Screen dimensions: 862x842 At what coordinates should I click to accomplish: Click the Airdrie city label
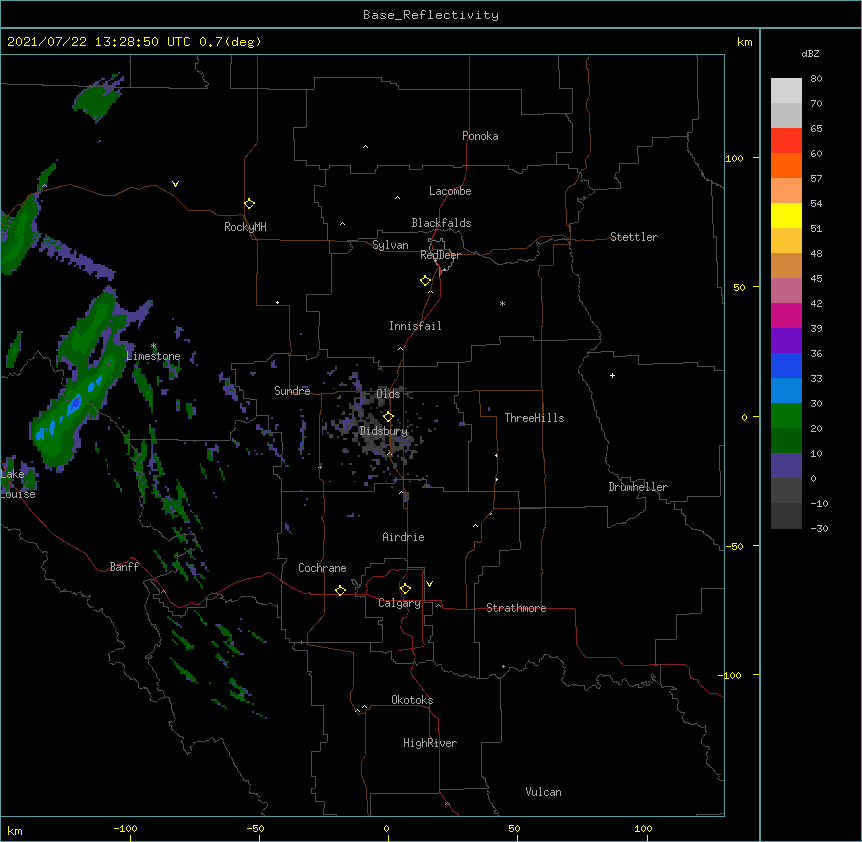(404, 537)
